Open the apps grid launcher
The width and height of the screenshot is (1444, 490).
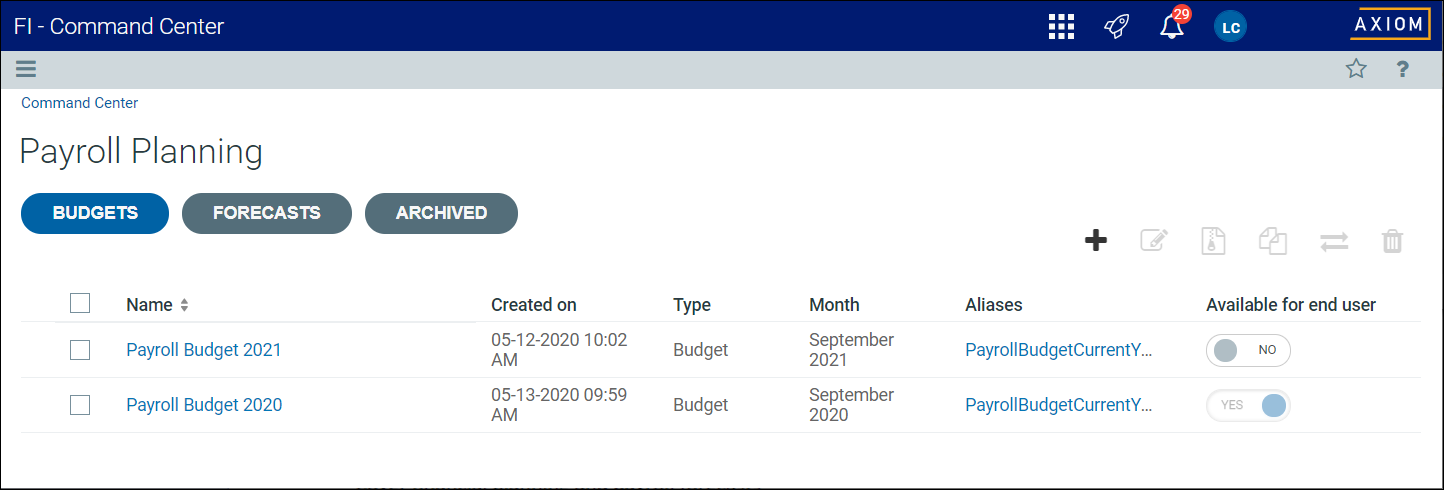[x=1061, y=27]
